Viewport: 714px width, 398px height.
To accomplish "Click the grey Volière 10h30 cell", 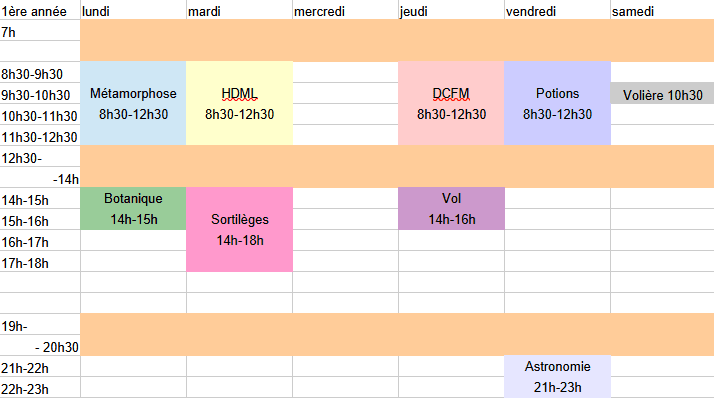I will (663, 93).
